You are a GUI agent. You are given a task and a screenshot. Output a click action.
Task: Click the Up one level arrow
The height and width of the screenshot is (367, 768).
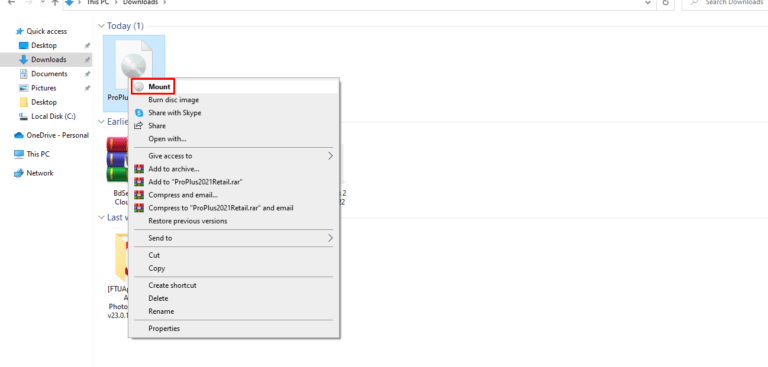pyautogui.click(x=55, y=2)
